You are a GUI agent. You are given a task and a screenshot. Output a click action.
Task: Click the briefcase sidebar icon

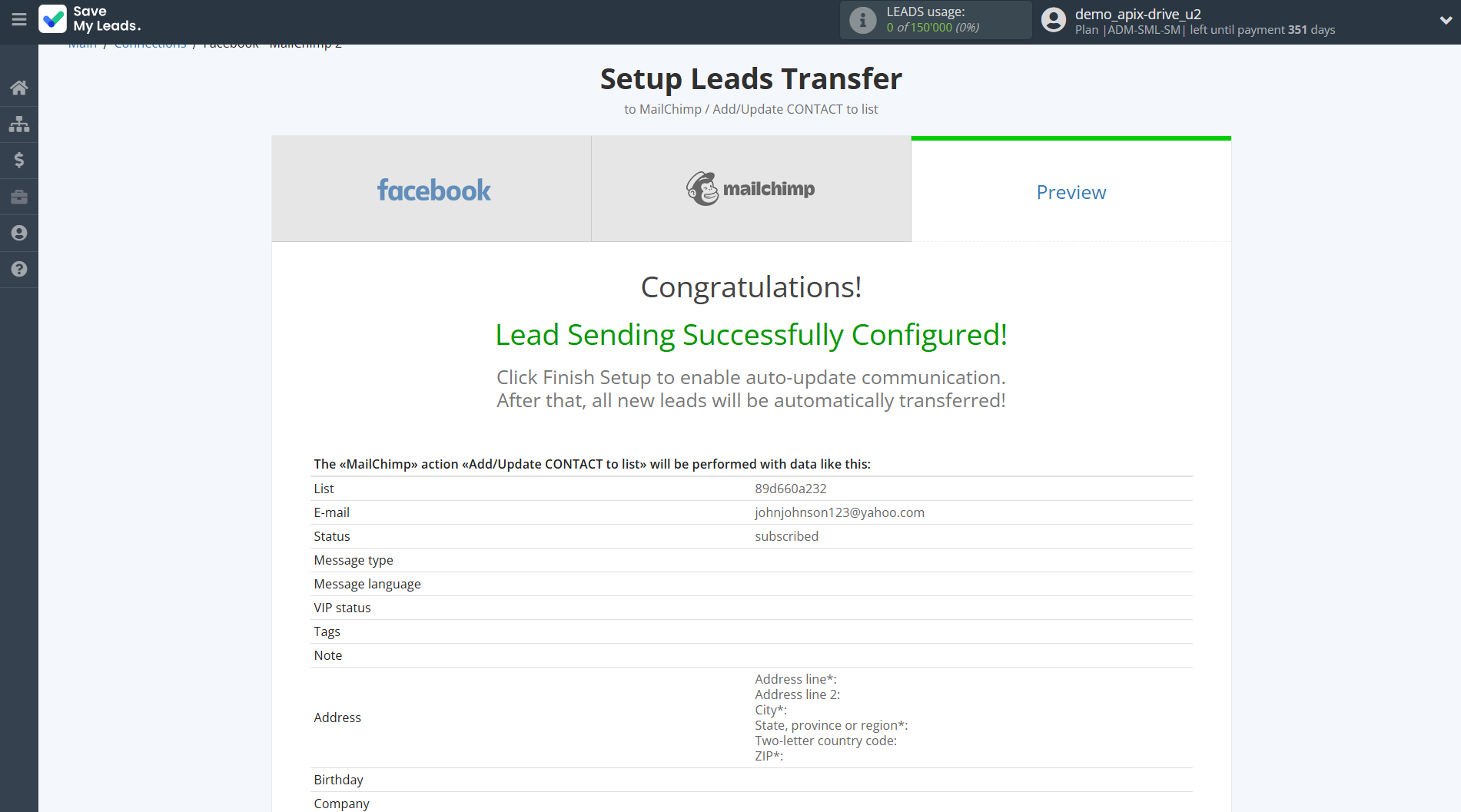pos(19,197)
